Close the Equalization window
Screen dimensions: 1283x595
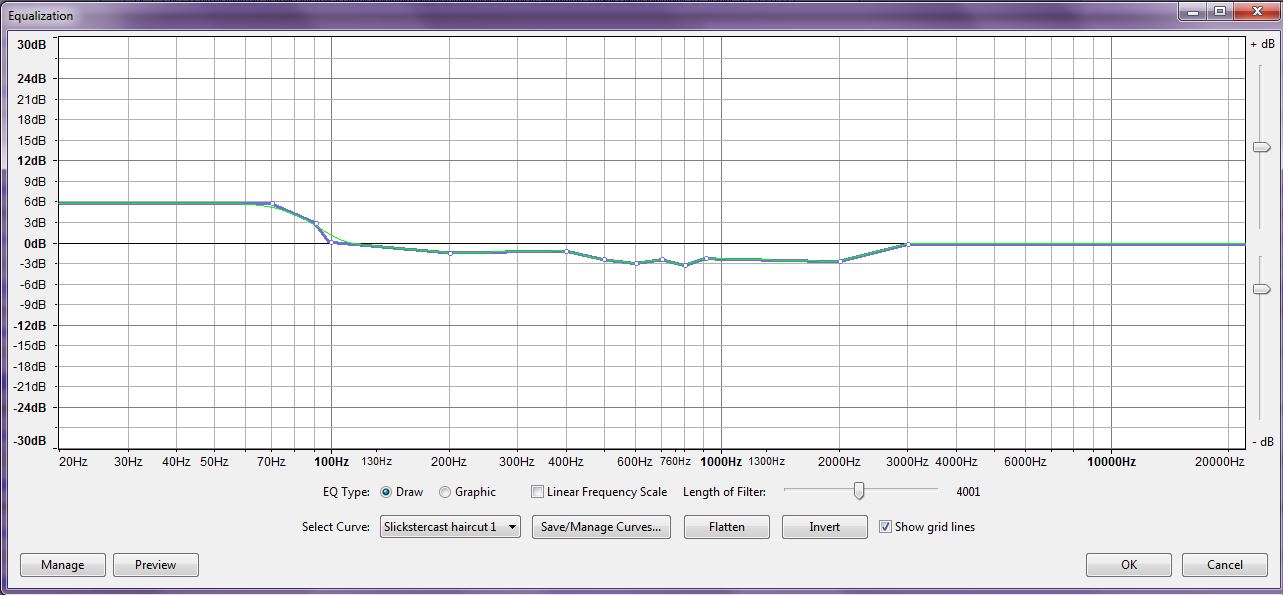click(1254, 11)
